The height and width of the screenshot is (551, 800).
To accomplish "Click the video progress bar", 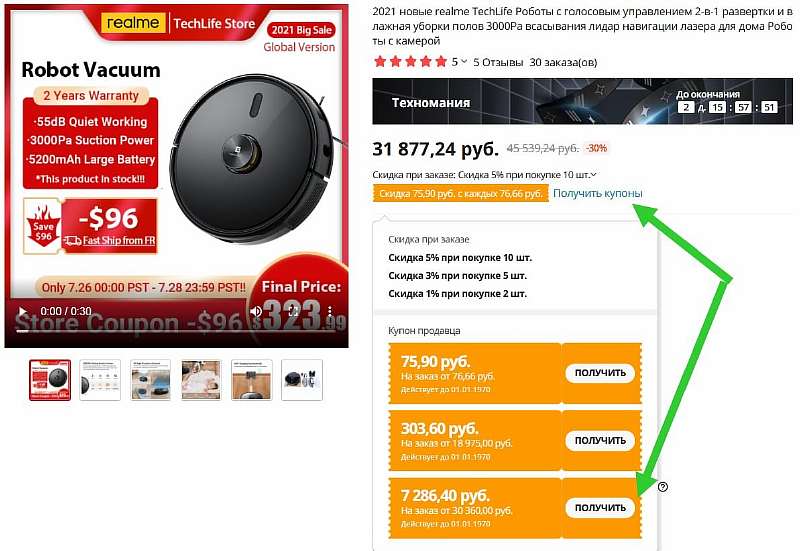I will click(x=176, y=331).
